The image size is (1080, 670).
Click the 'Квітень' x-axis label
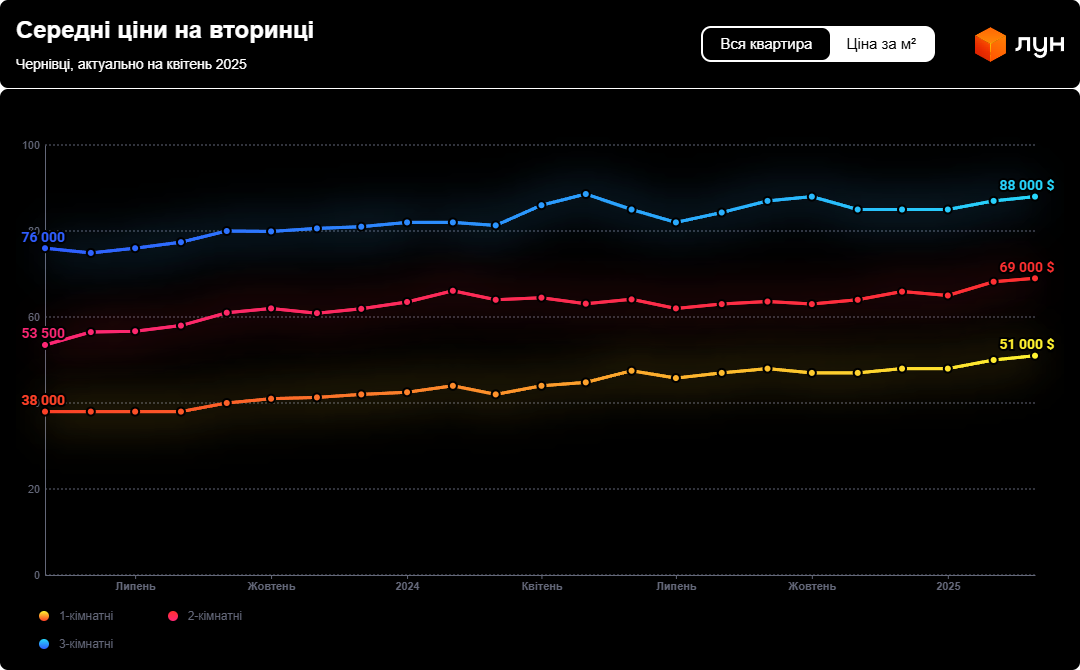[542, 586]
